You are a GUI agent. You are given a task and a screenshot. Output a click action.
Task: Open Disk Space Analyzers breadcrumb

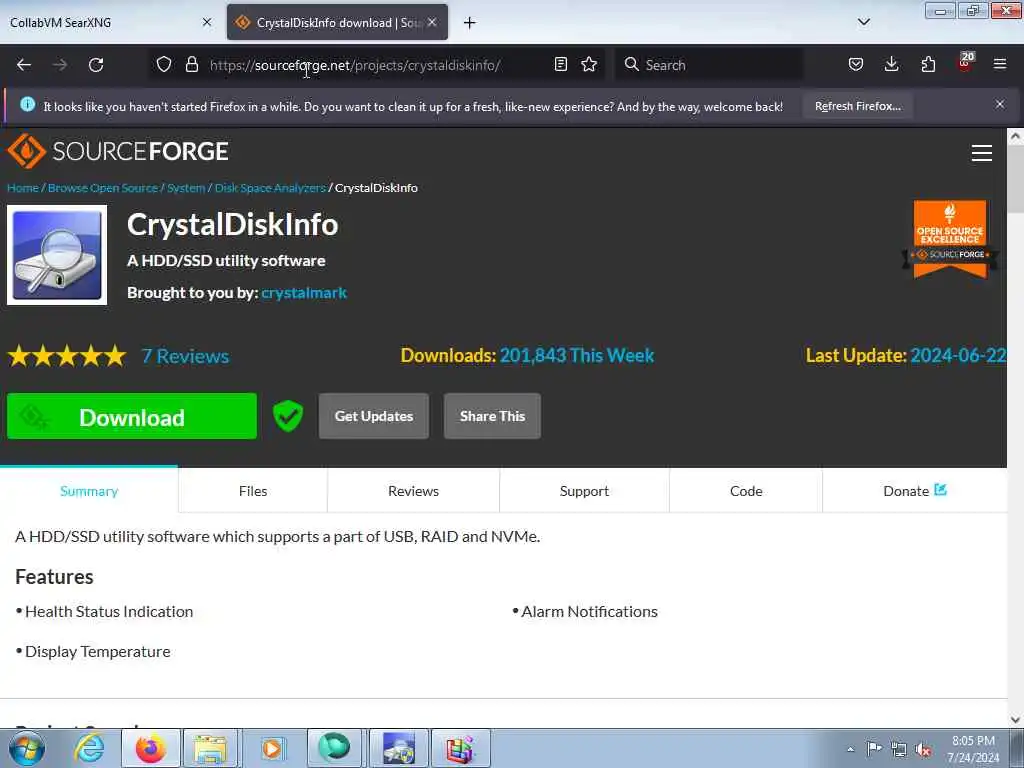270,188
